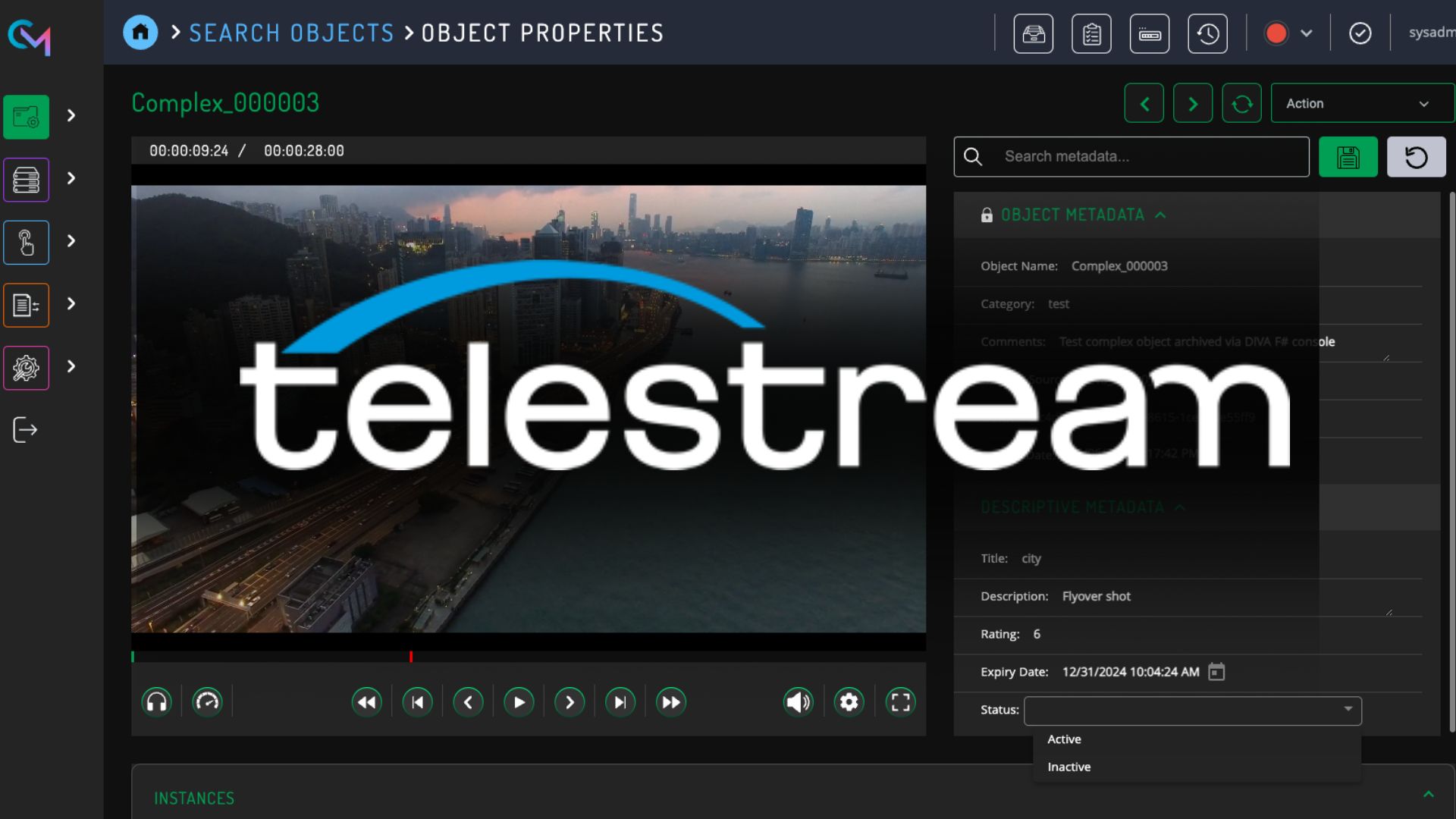Click the logout icon at sidebar bottom
This screenshot has height=819, width=1456.
pyautogui.click(x=26, y=429)
